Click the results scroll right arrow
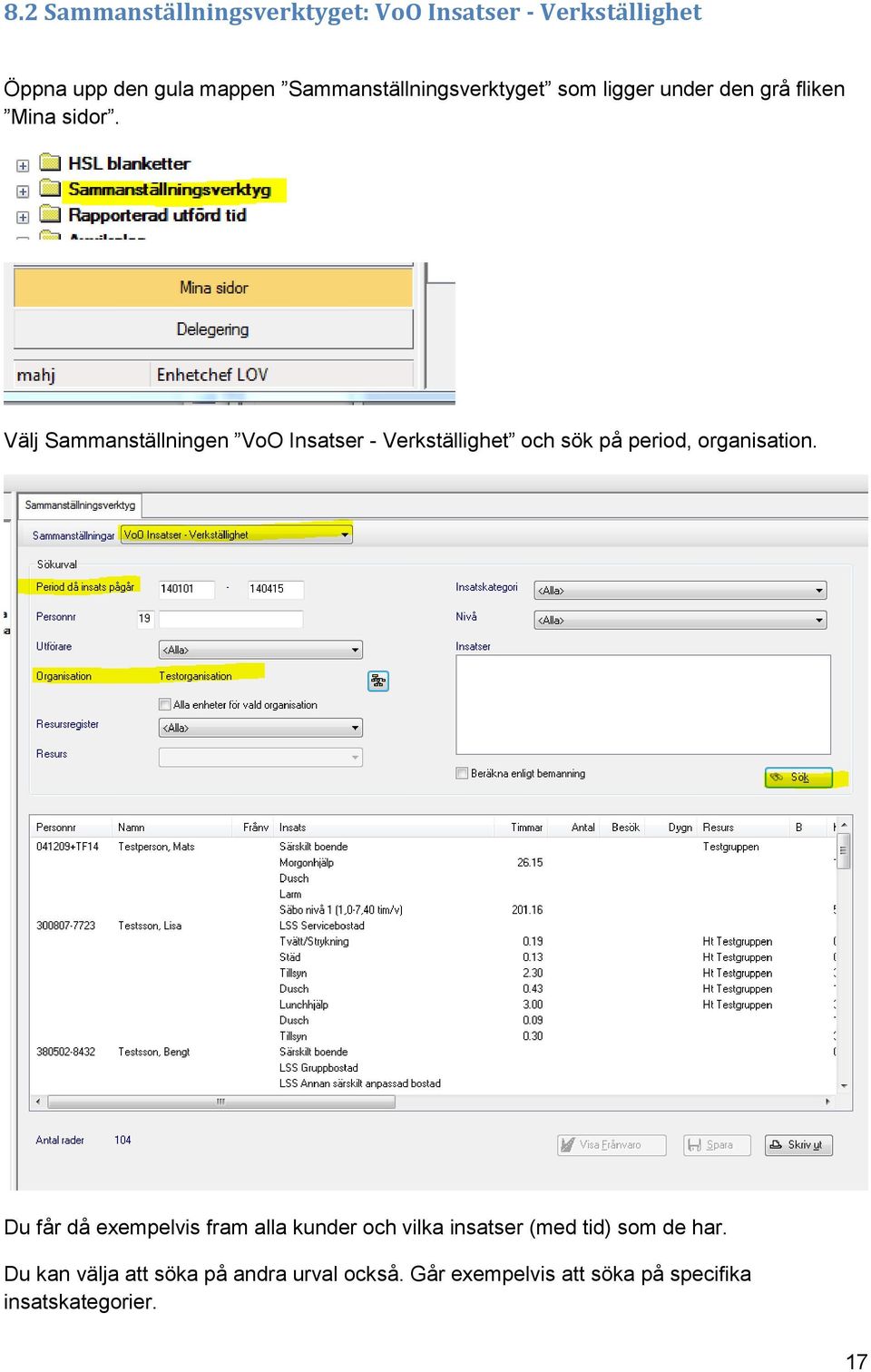The height and width of the screenshot is (1372, 871). coord(827,1102)
